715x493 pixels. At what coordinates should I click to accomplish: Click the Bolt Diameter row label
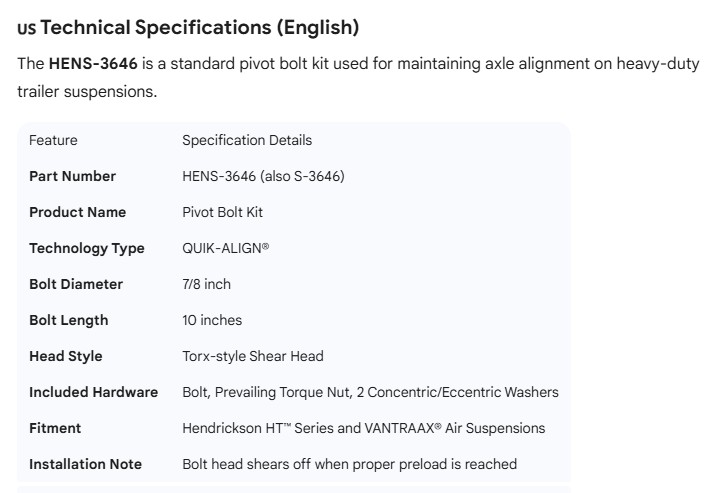pos(76,284)
